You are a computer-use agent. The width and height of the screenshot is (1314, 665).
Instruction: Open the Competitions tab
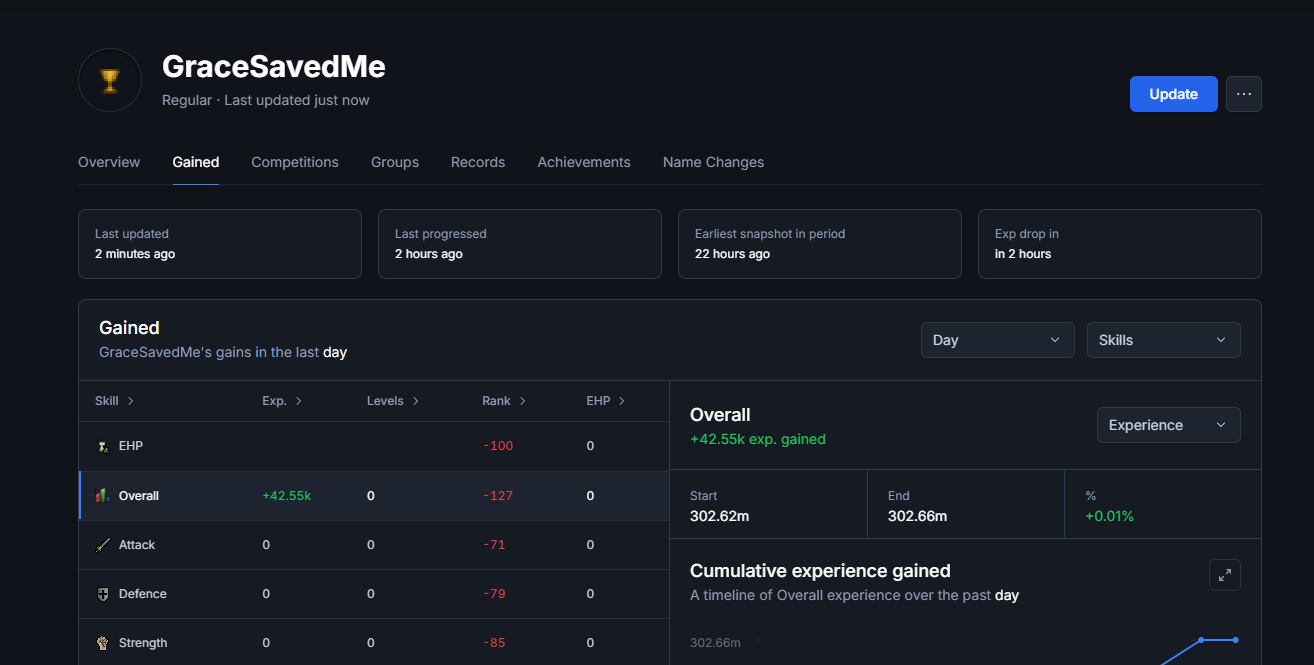click(295, 162)
